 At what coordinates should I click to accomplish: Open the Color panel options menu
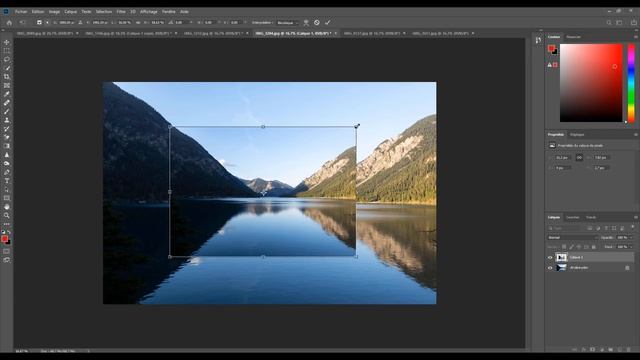coord(636,37)
